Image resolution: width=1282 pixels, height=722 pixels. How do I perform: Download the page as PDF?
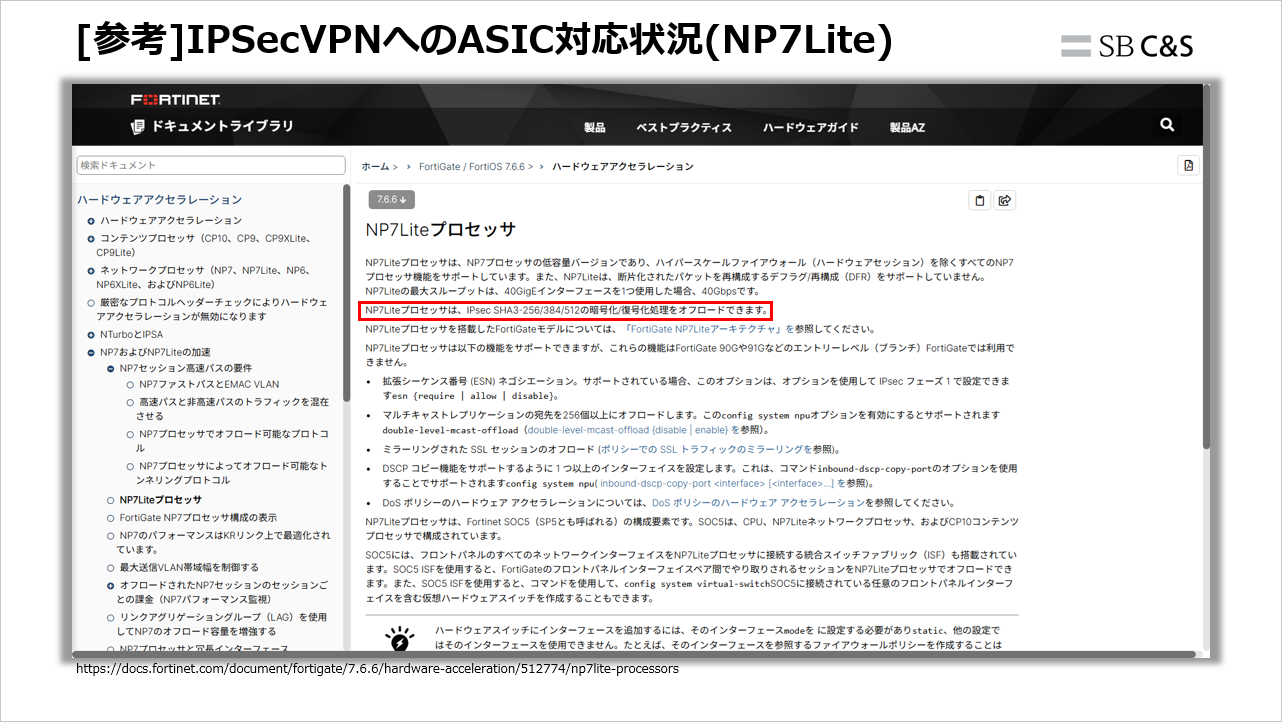coord(1187,165)
